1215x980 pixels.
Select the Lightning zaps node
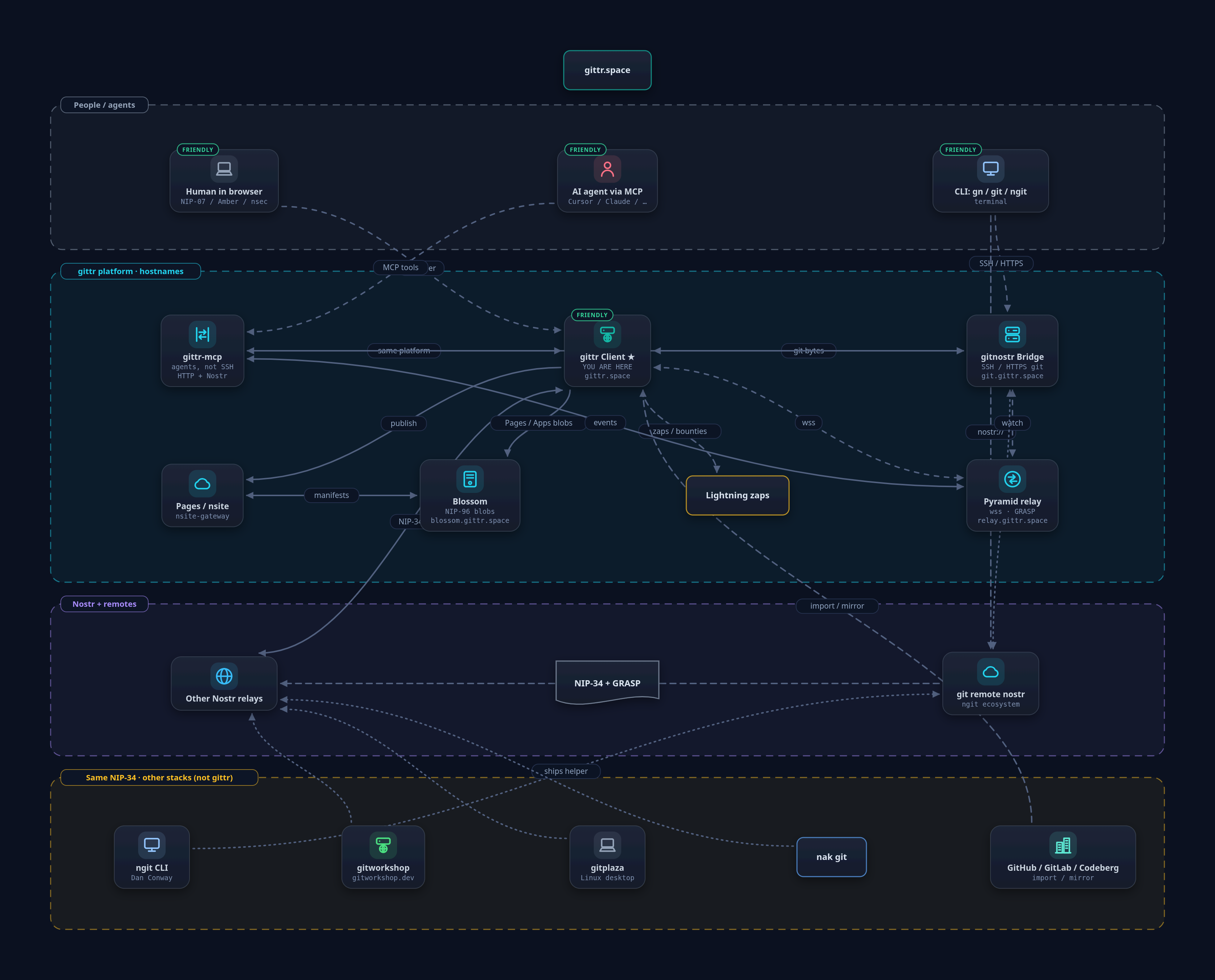click(x=737, y=495)
